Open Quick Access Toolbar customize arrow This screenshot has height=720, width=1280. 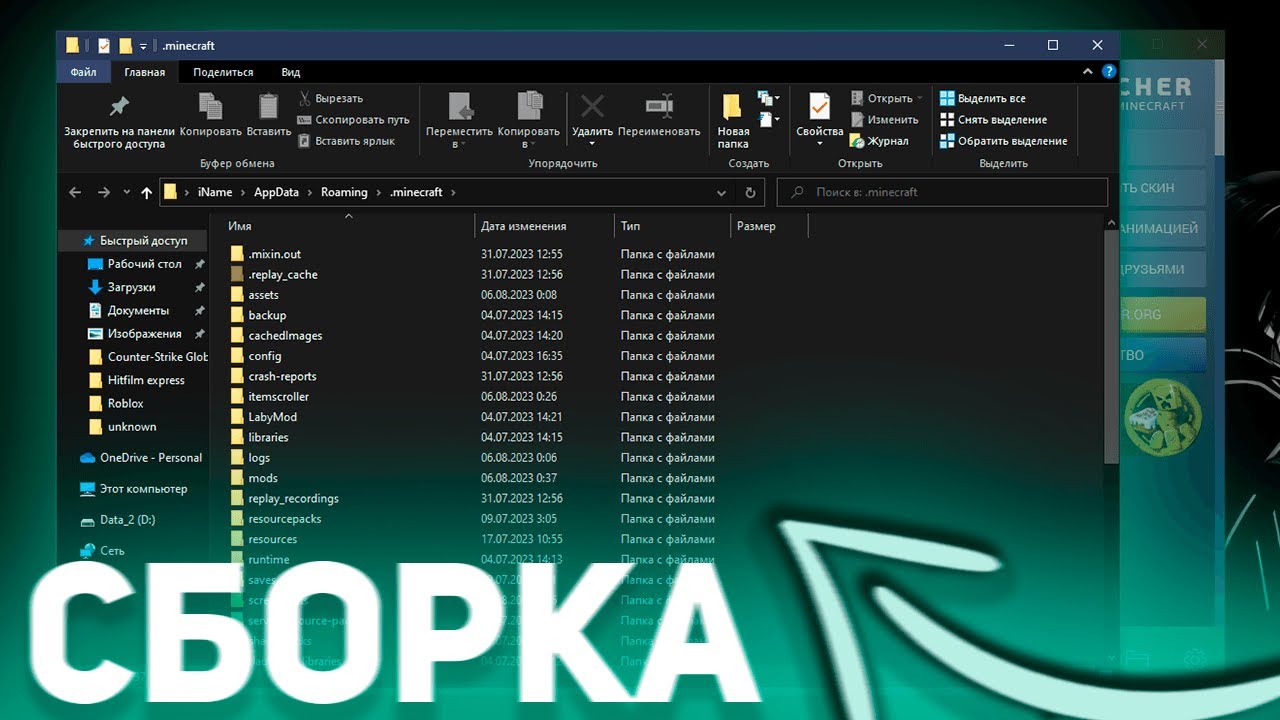click(143, 46)
